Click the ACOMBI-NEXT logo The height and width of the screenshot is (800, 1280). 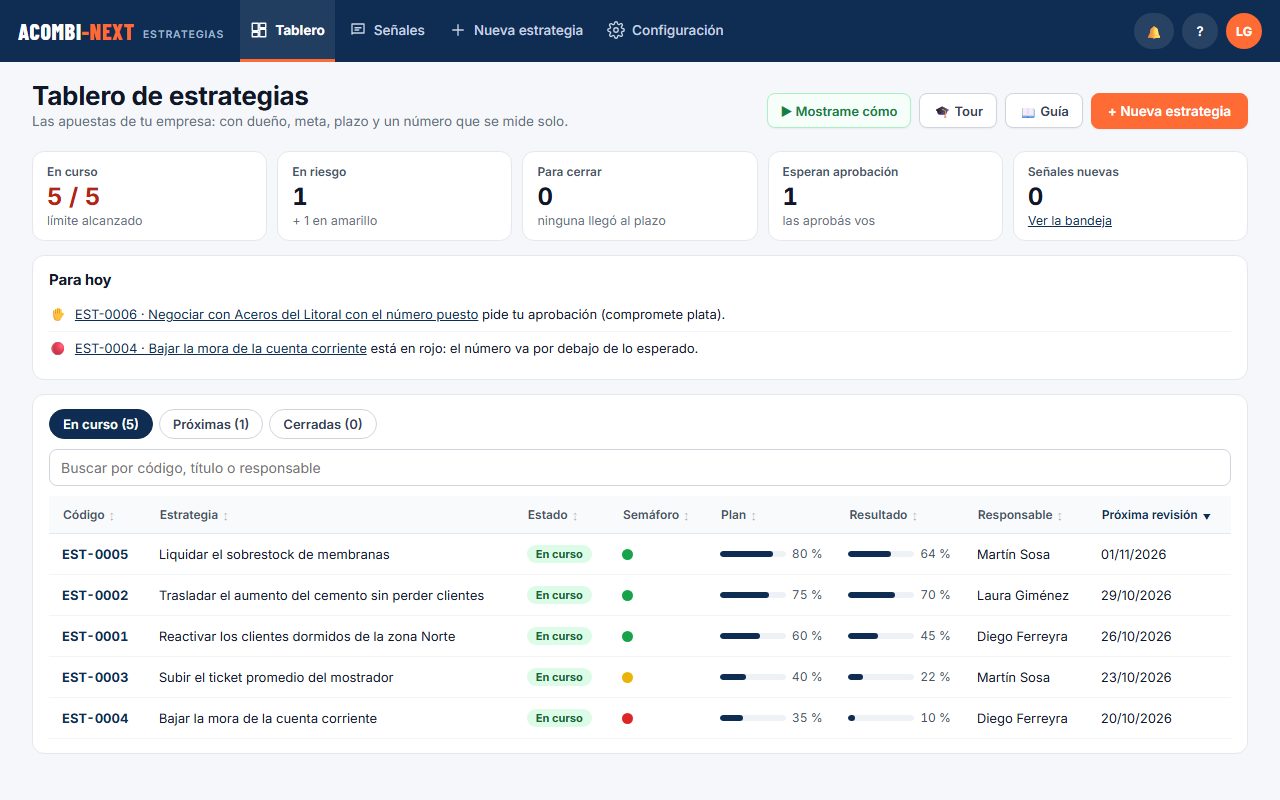coord(76,32)
